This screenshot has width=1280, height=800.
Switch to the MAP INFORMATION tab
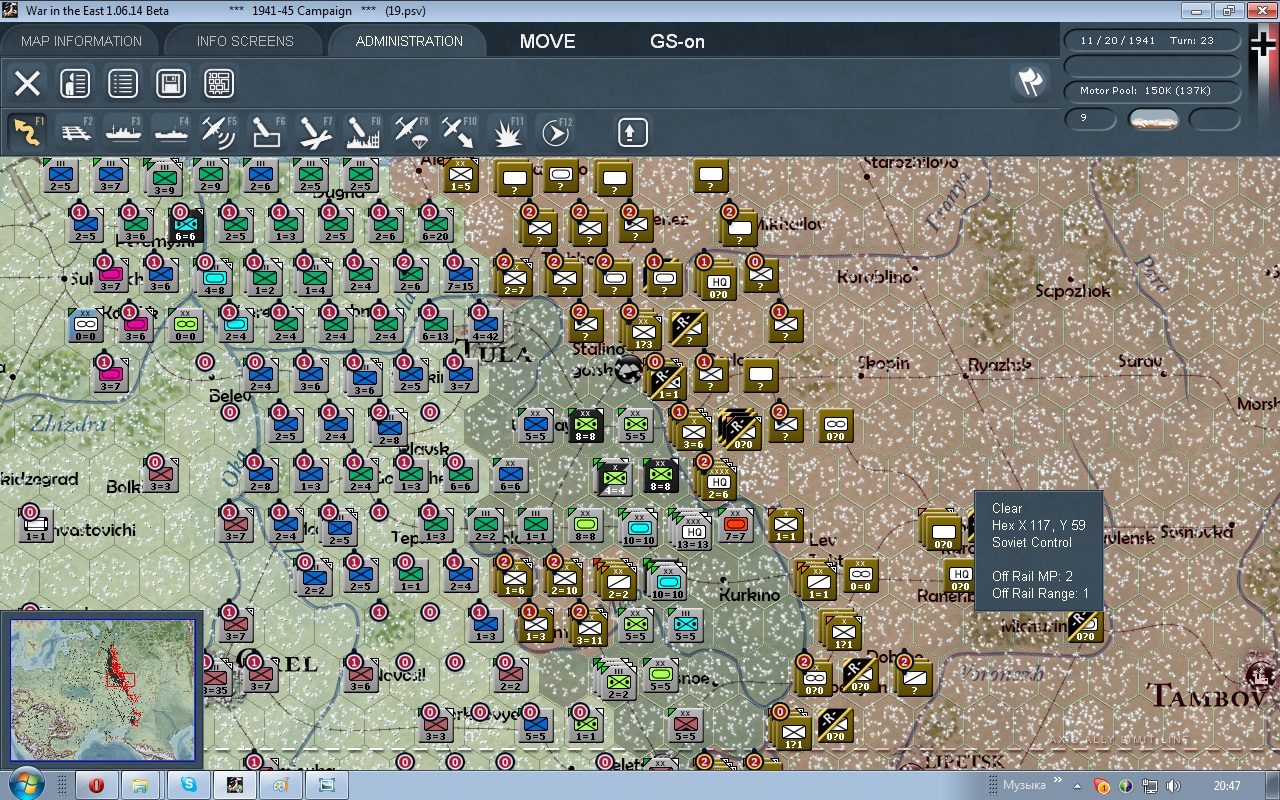click(x=81, y=41)
